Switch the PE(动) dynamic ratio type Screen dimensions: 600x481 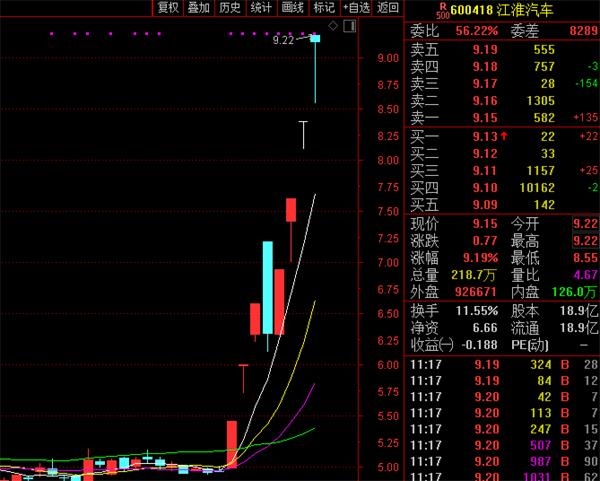point(532,344)
